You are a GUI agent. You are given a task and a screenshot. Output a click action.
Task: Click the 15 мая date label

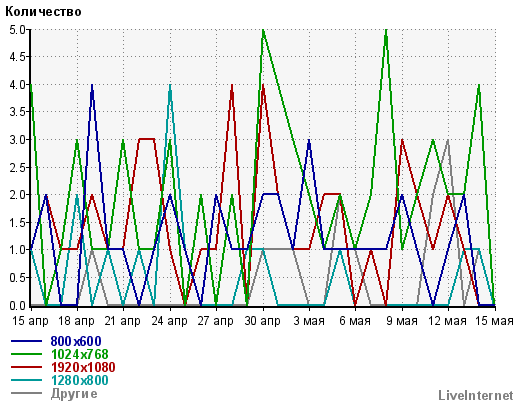(x=494, y=321)
